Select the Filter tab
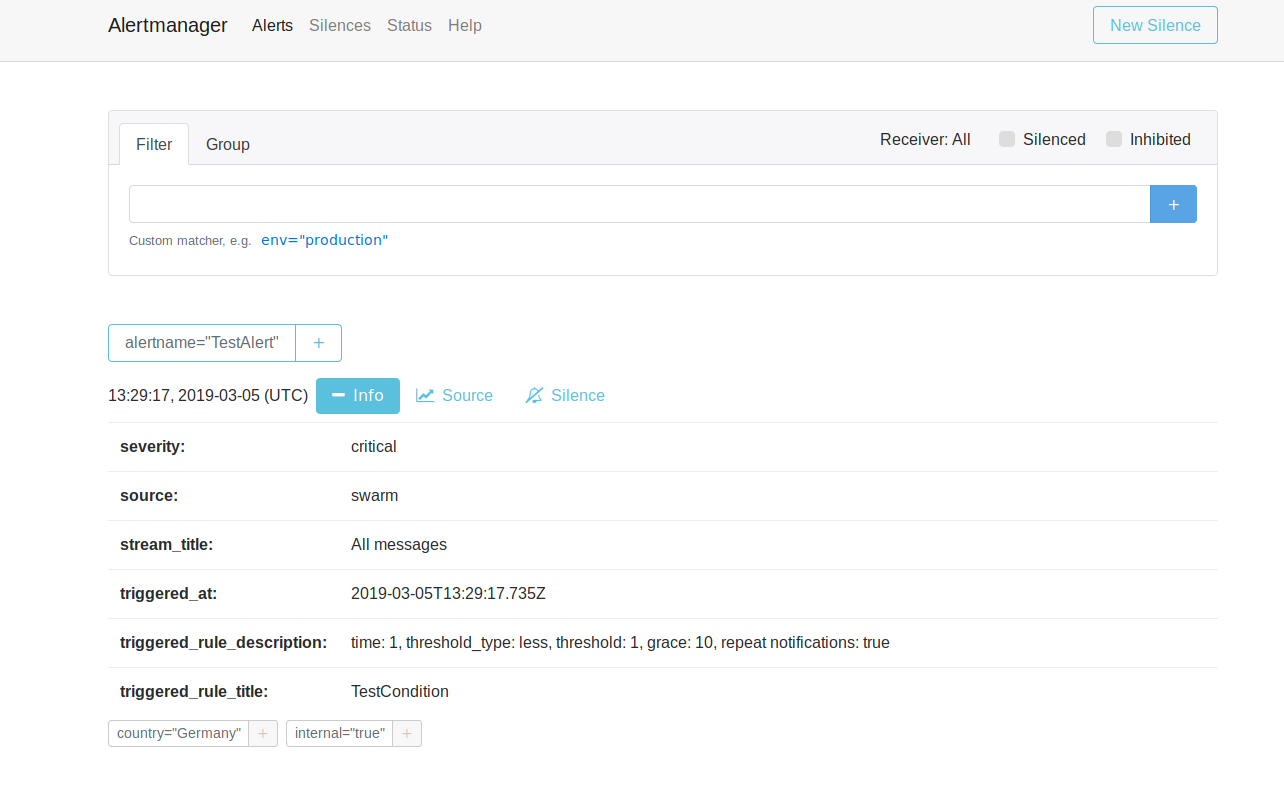Image resolution: width=1284 pixels, height=805 pixels. 154,145
